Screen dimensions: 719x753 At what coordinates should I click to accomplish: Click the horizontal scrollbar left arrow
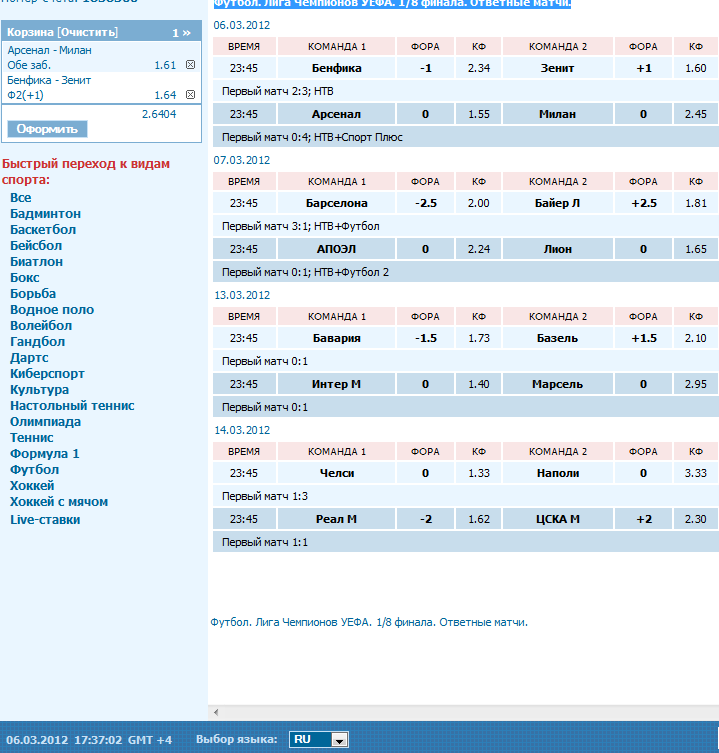click(216, 712)
